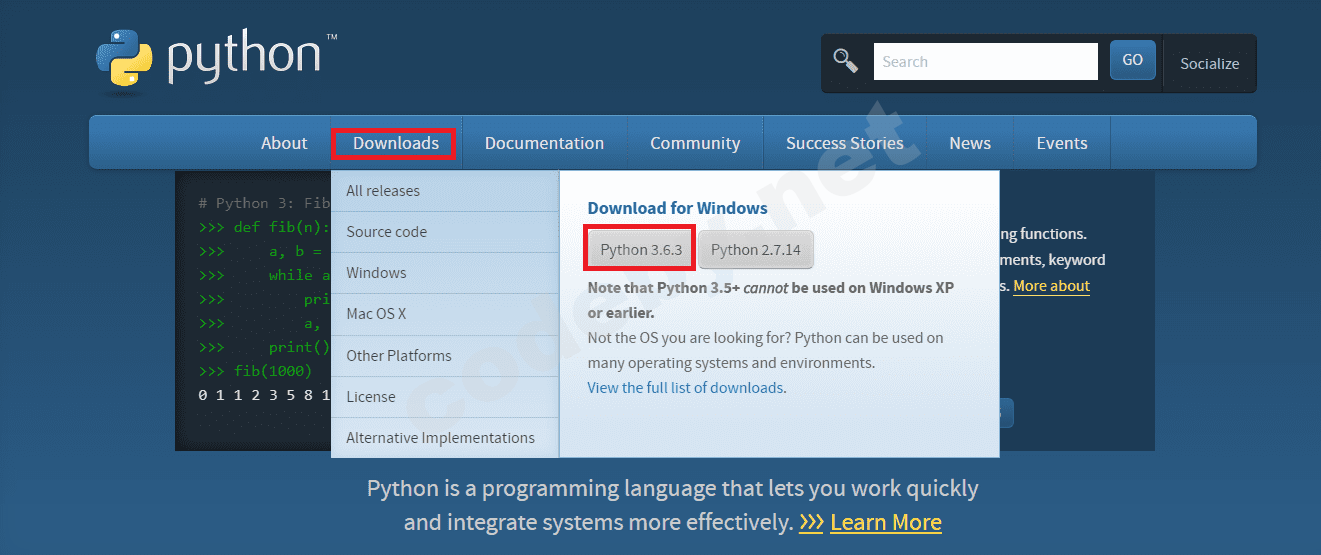Open the About menu
Image resolution: width=1321 pixels, height=555 pixels.
pos(284,143)
